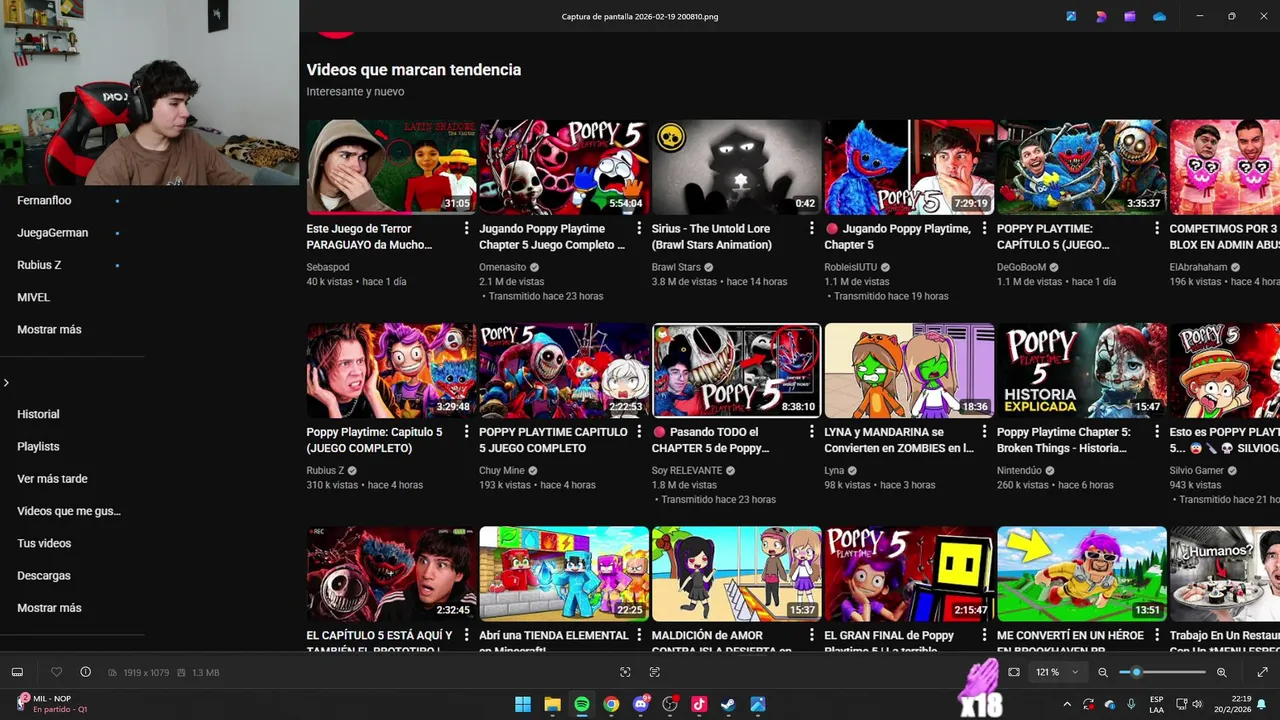Mark the image as favorite with the heart
Screen dimensions: 1280x720
(x=56, y=672)
